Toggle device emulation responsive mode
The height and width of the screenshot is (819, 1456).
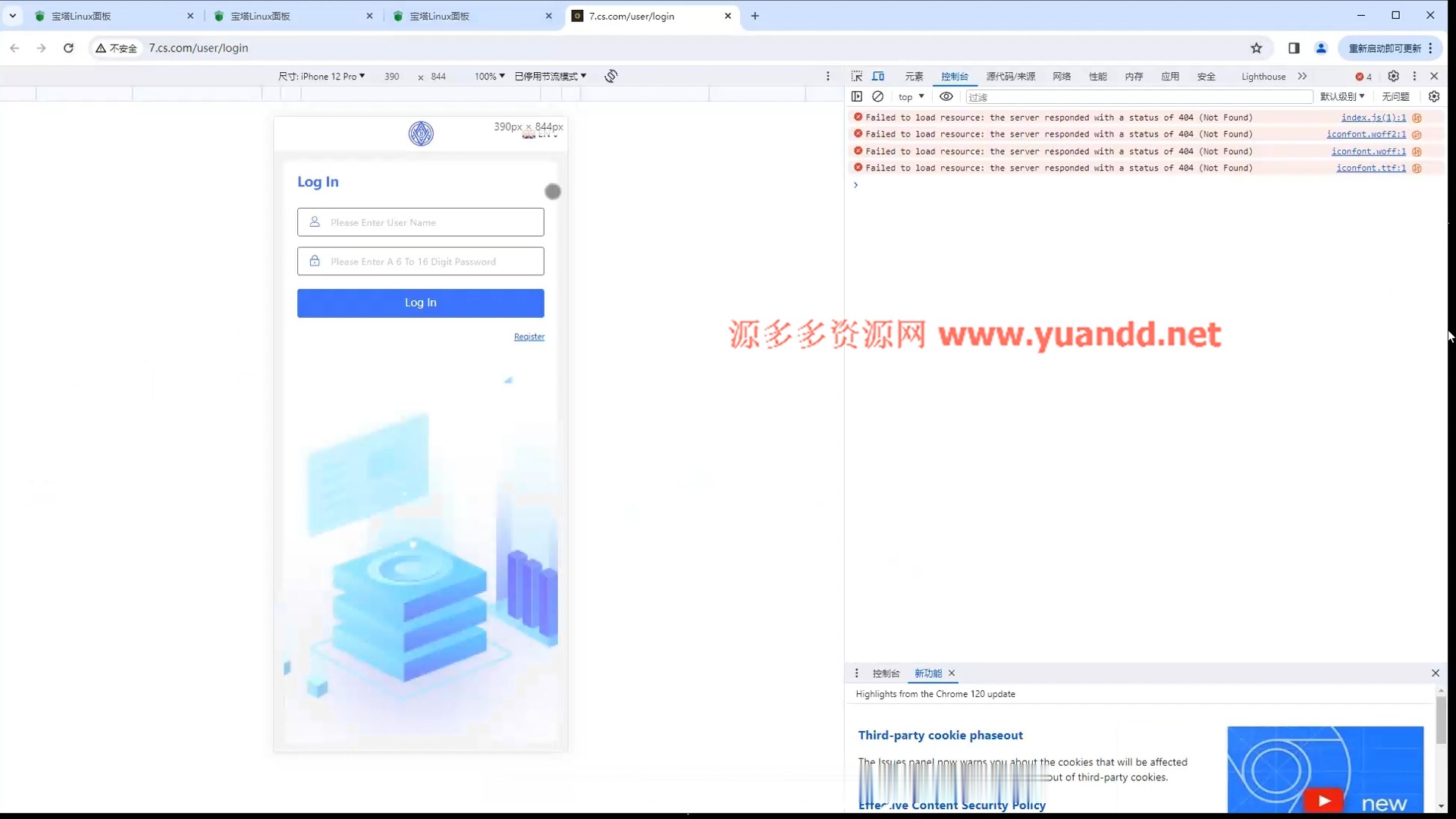click(x=878, y=76)
